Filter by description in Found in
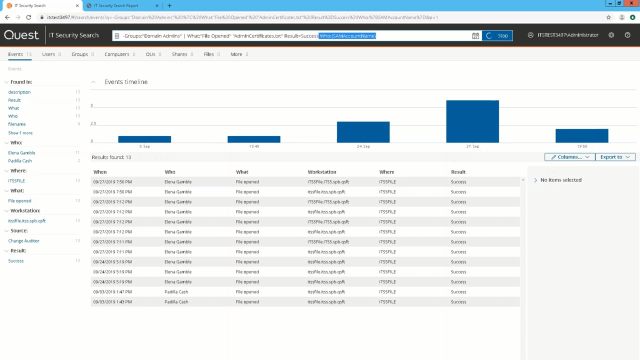Image resolution: width=640 pixels, height=360 pixels. [x=19, y=92]
